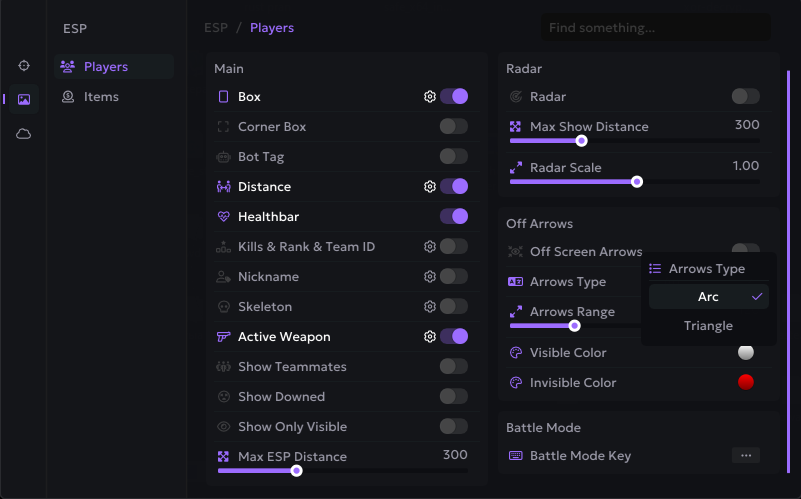This screenshot has height=499, width=801.
Task: Click the crosshair aim icon in left sidebar
Action: pyautogui.click(x=24, y=65)
